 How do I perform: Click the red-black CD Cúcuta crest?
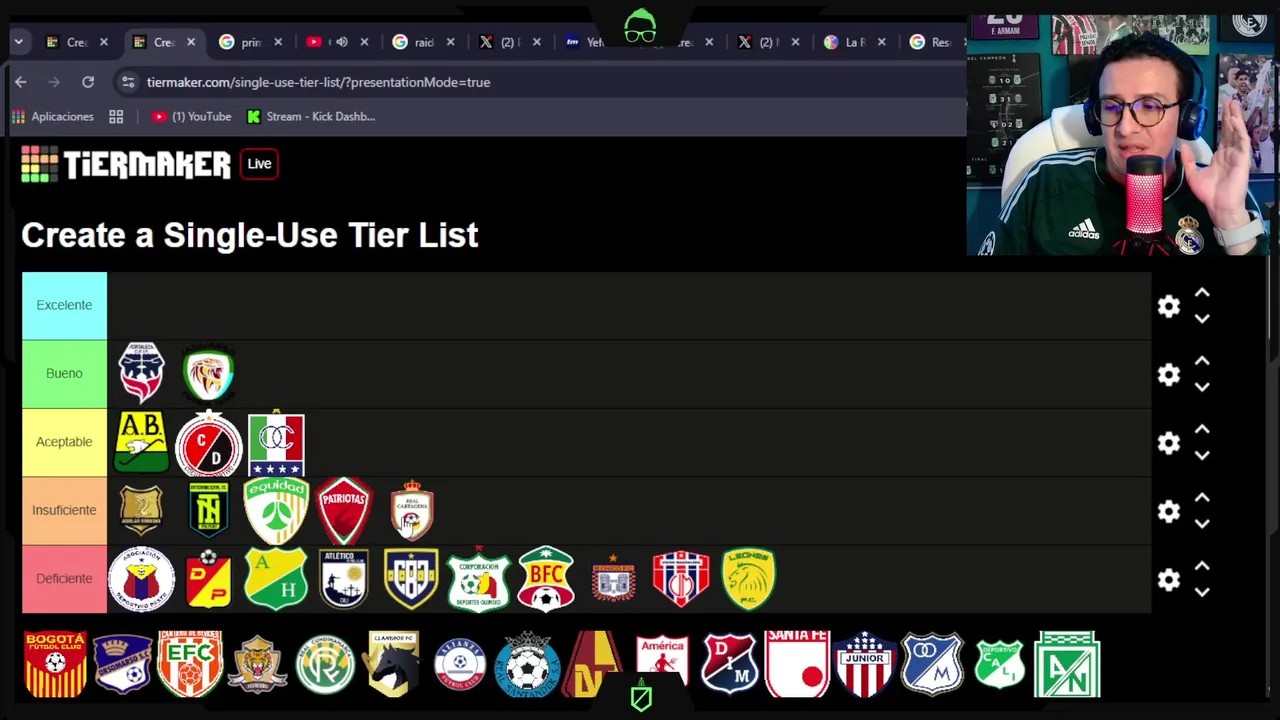pyautogui.click(x=209, y=443)
